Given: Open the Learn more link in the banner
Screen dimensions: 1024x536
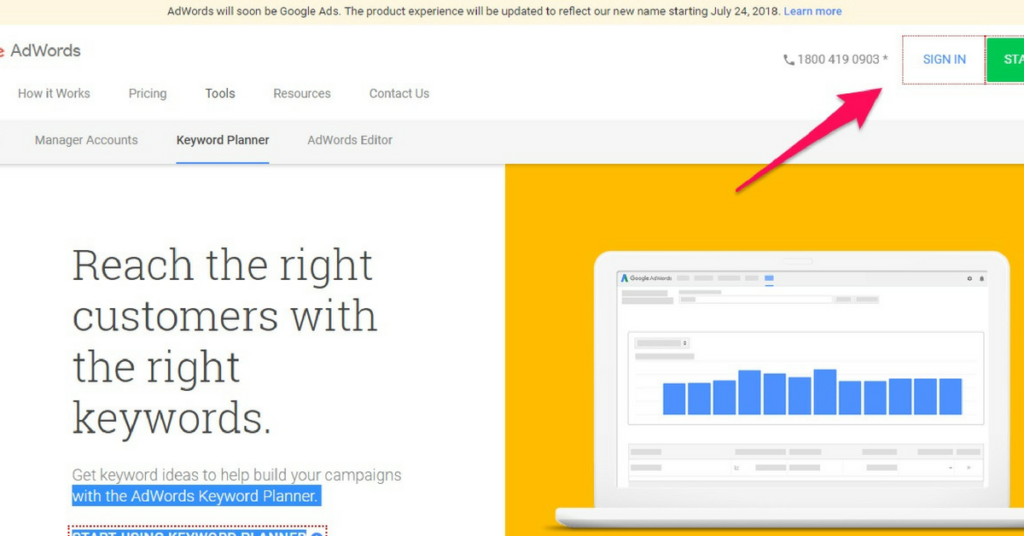Looking at the screenshot, I should pos(812,11).
